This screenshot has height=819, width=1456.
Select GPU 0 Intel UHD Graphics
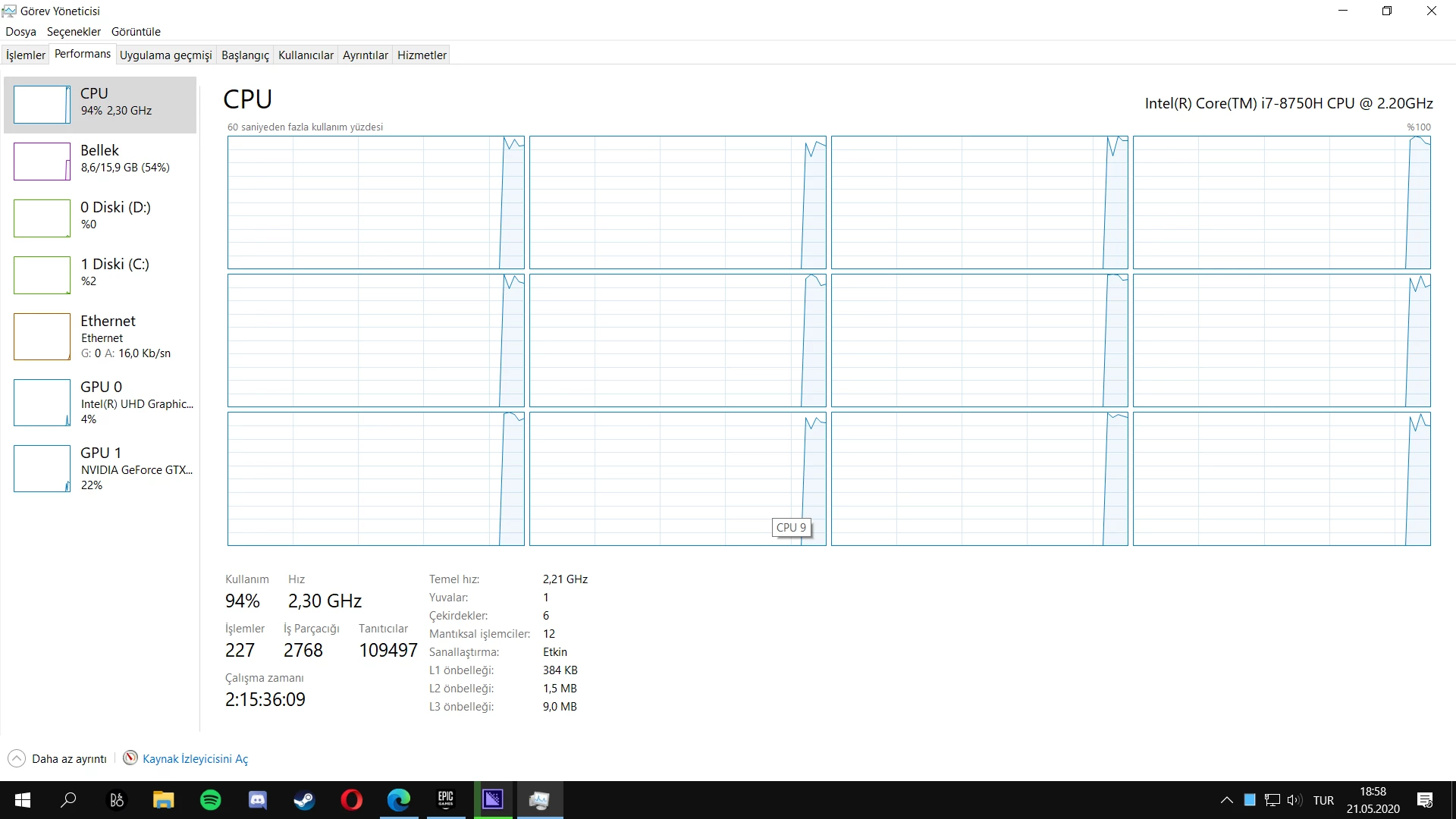coord(99,403)
